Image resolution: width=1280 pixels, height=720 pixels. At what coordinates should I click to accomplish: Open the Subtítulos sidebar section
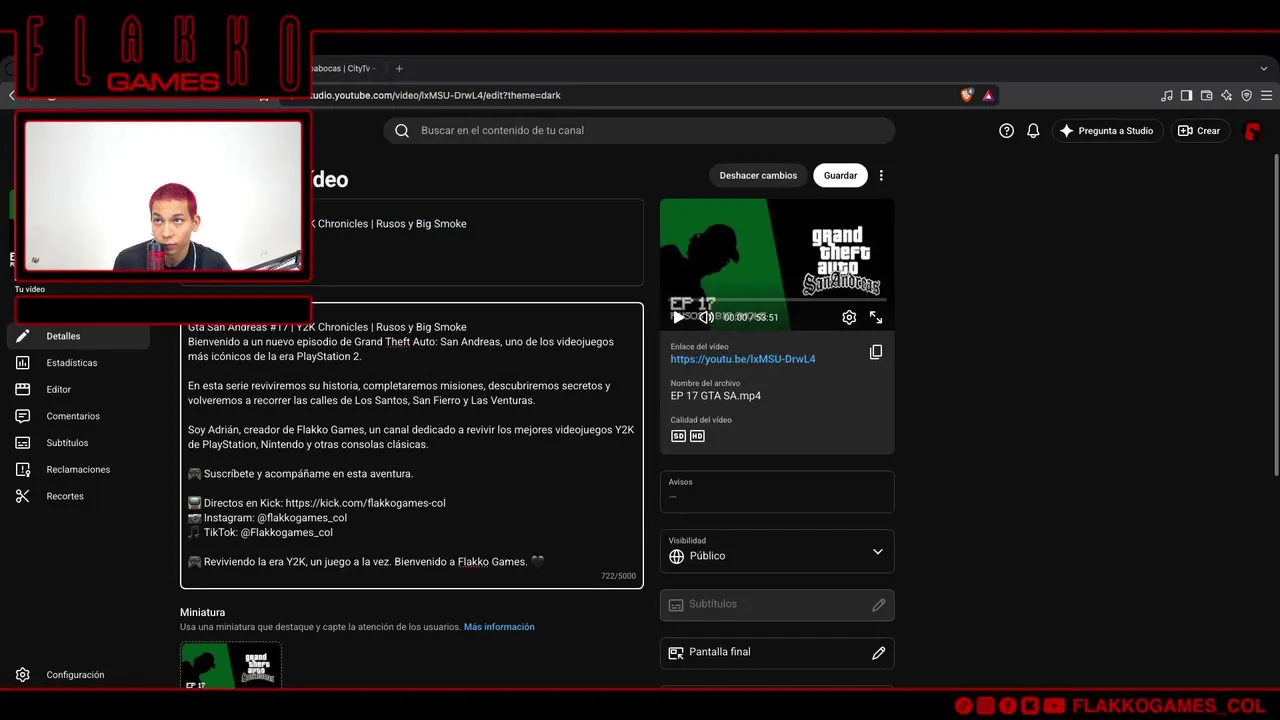(78, 443)
